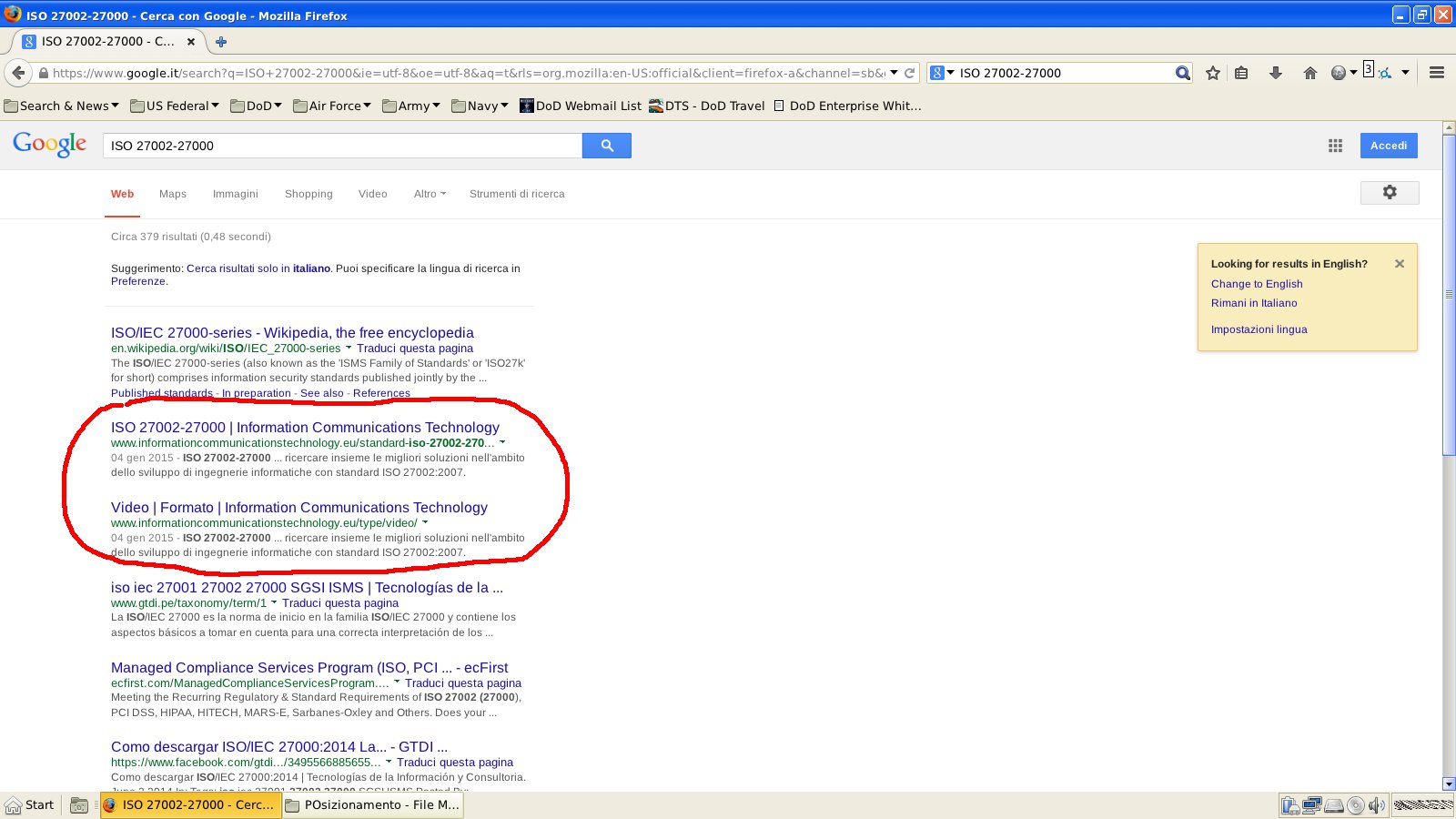Bookmark this page with the star icon
Image resolution: width=1456 pixels, height=819 pixels.
[1213, 73]
